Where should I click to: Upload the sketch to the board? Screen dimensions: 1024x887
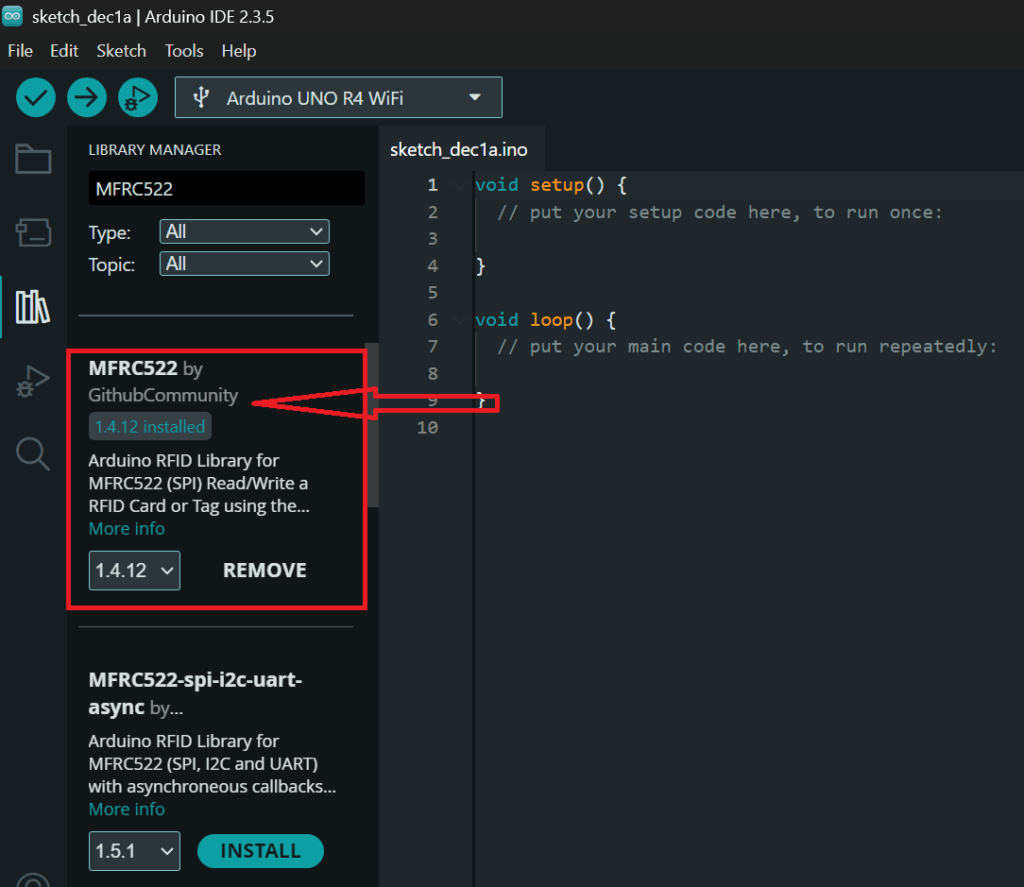(86, 97)
